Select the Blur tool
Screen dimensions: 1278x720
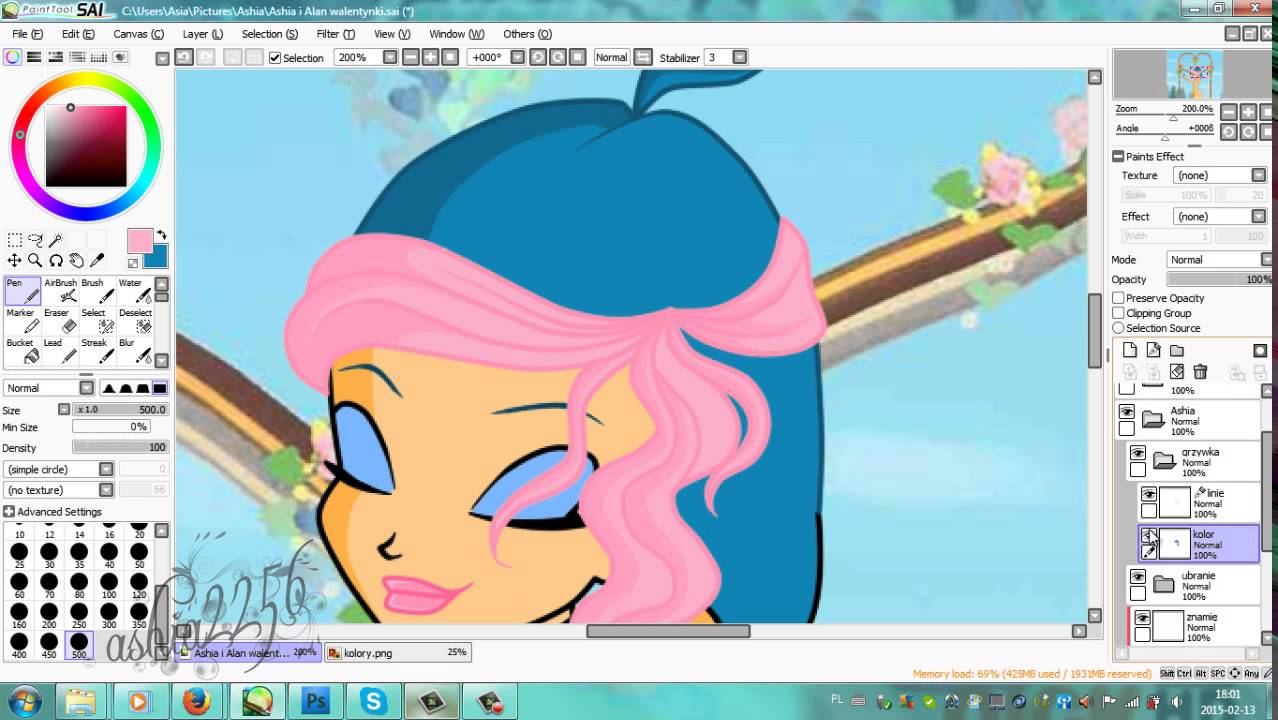tap(134, 351)
